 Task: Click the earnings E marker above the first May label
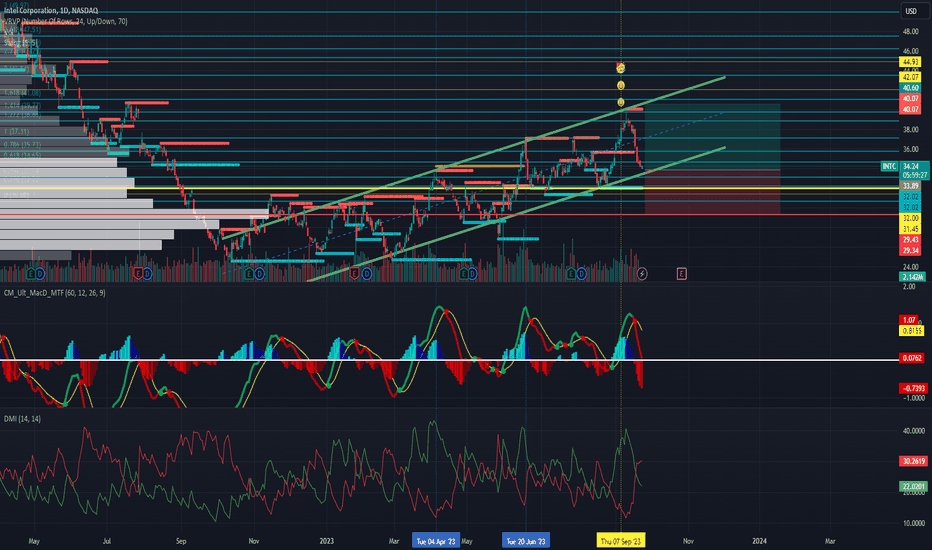click(x=31, y=274)
